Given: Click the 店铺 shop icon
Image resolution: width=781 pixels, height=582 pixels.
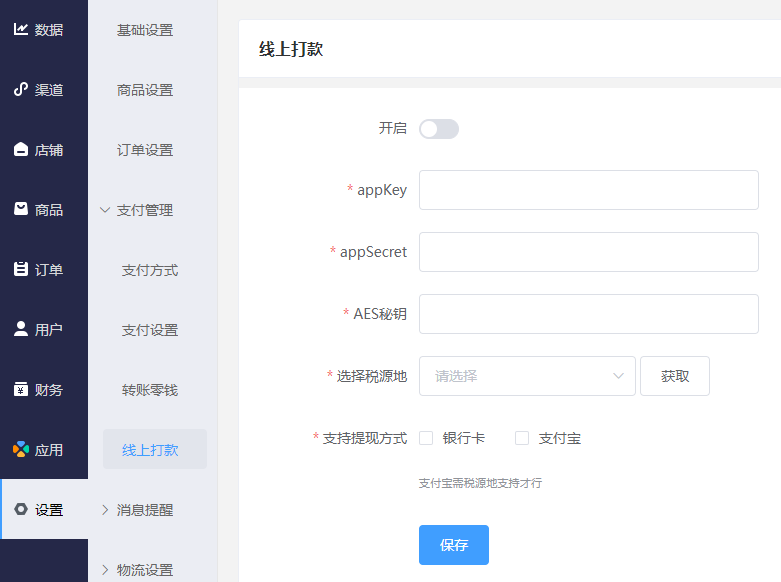Looking at the screenshot, I should (20, 149).
